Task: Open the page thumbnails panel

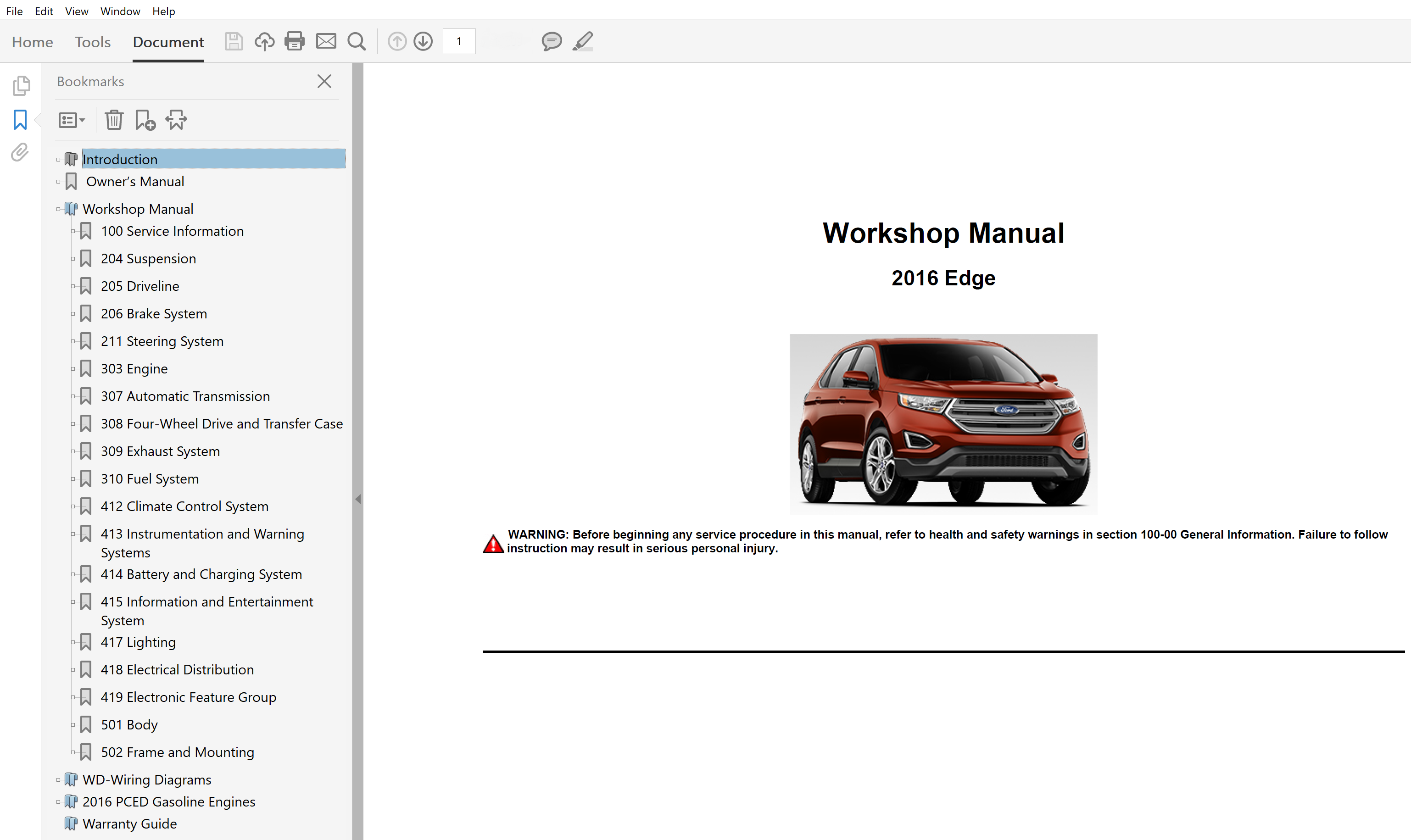Action: 21,85
